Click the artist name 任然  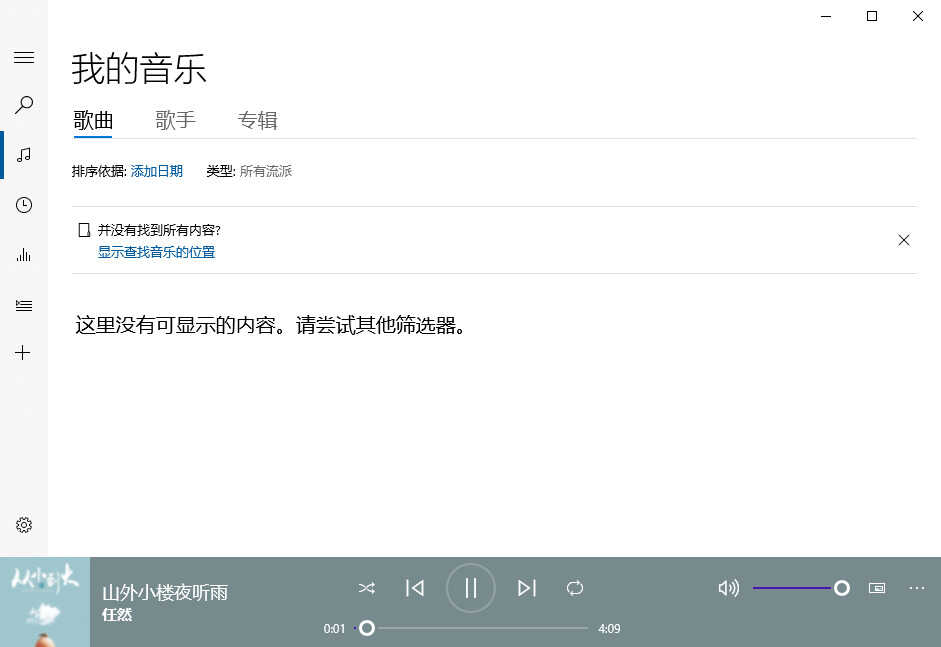[117, 615]
